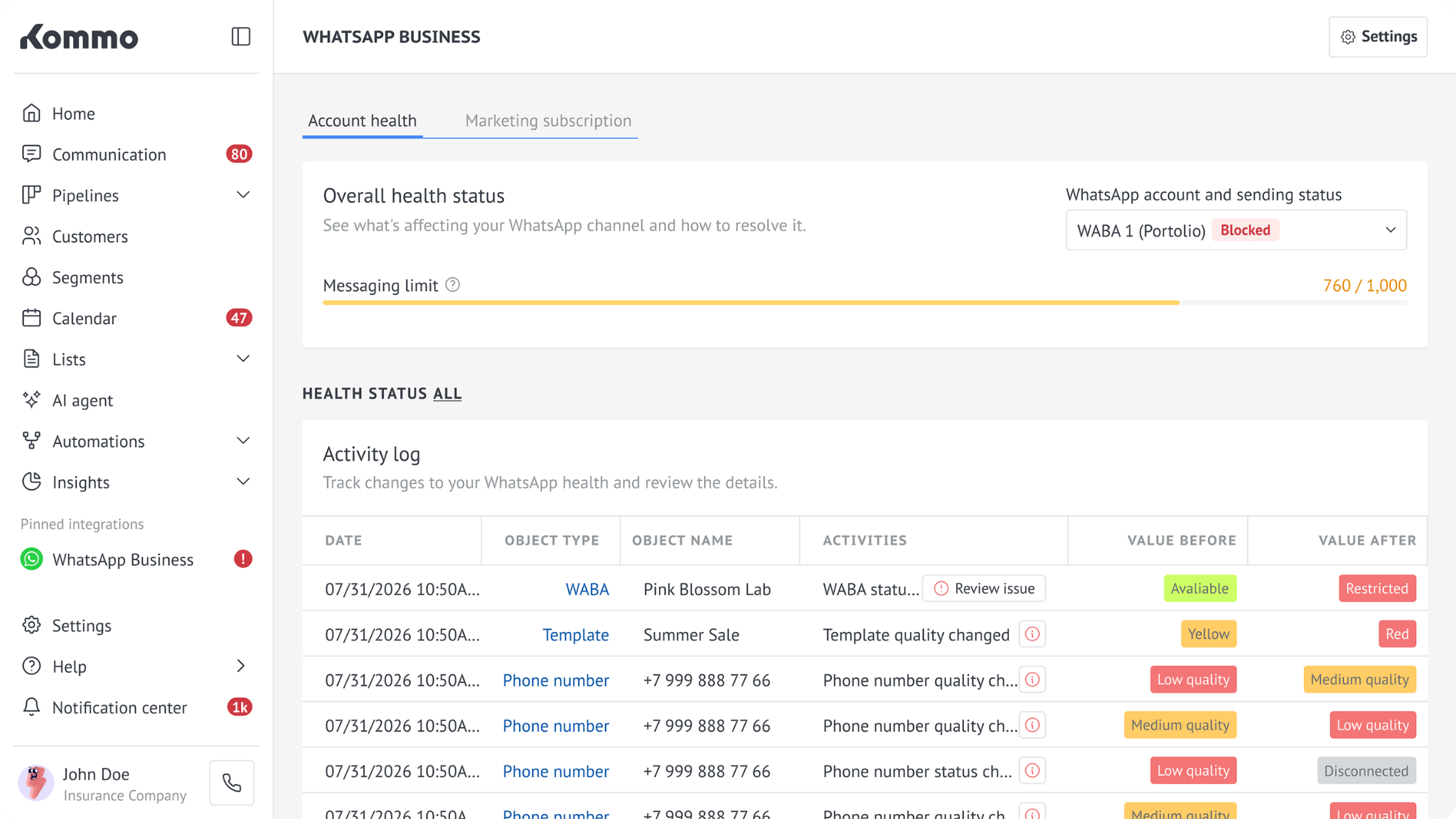Screen dimensions: 1456x819
Task: Expand the Automations menu
Action: pyautogui.click(x=242, y=441)
